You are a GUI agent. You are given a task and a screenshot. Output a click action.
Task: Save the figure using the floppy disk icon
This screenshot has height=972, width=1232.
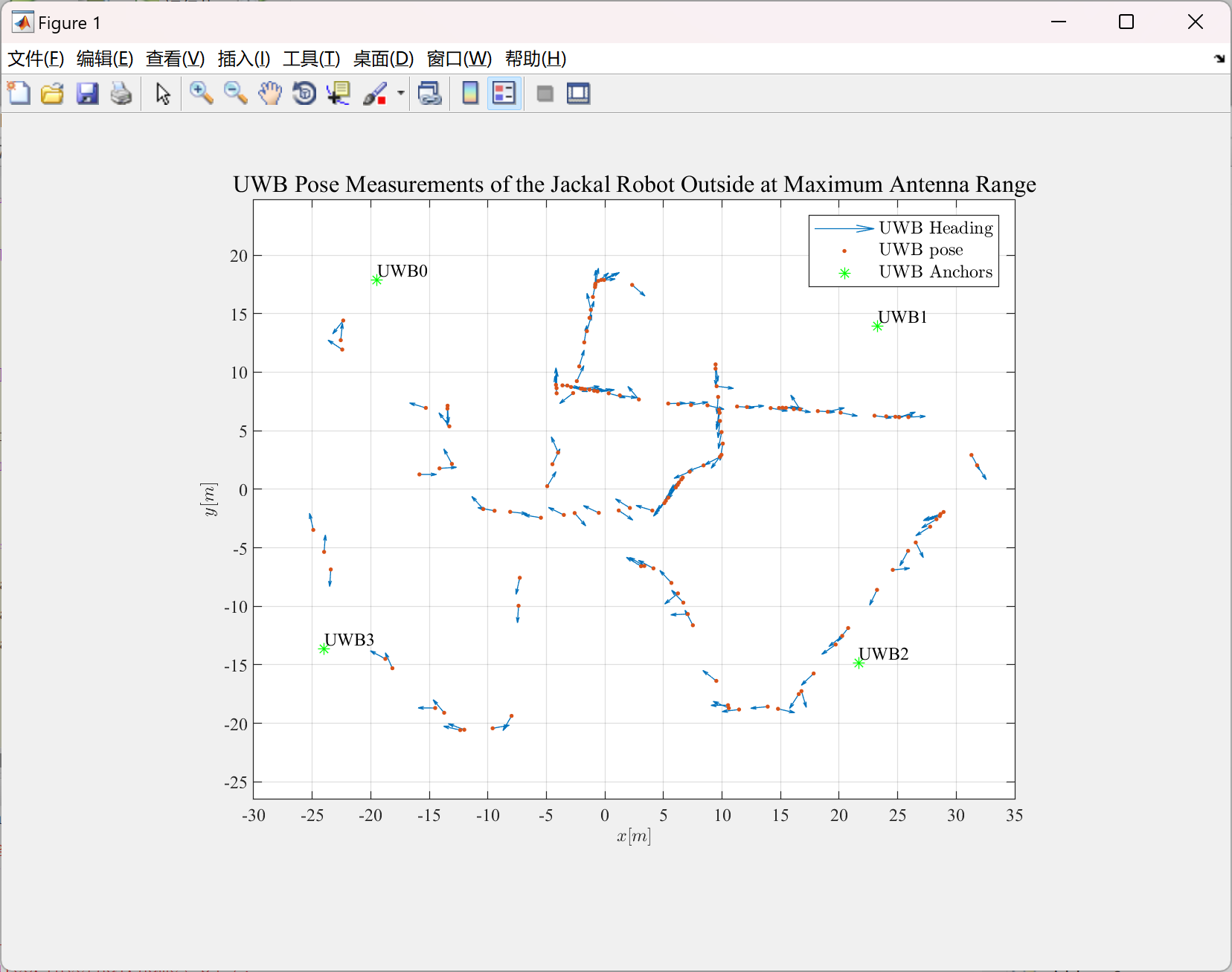(x=88, y=94)
